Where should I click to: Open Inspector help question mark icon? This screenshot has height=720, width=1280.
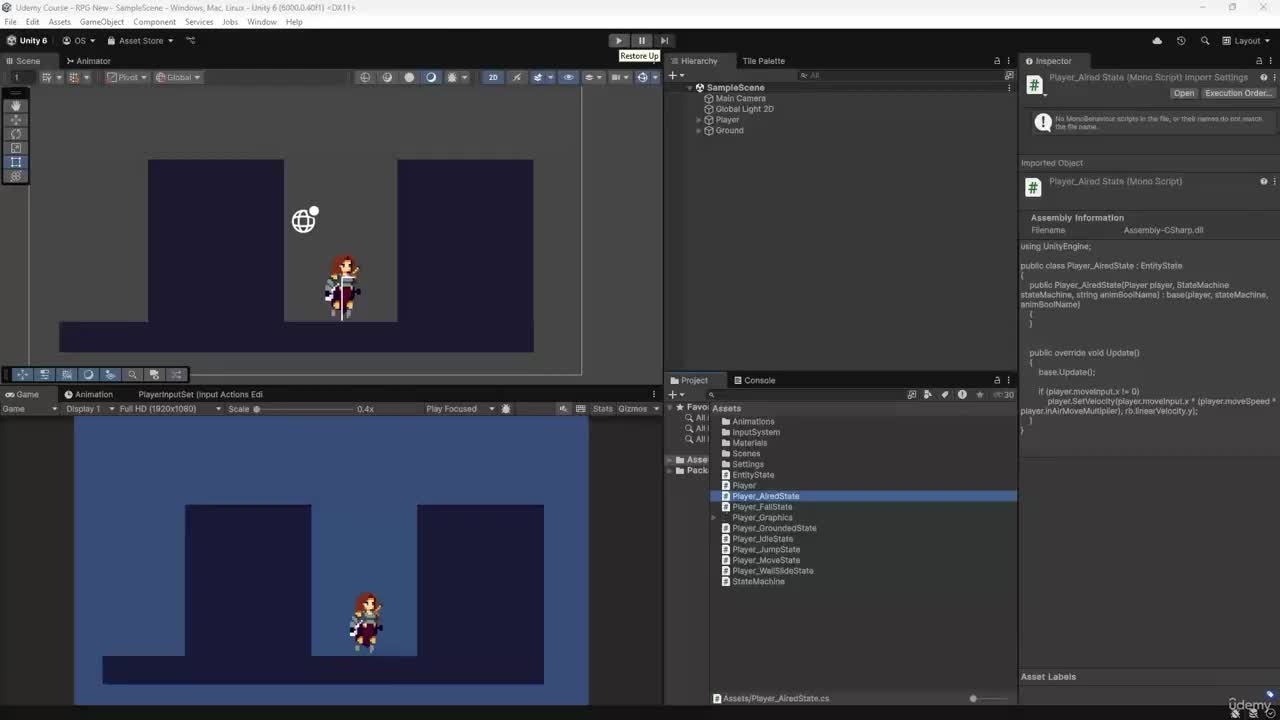tap(1264, 77)
